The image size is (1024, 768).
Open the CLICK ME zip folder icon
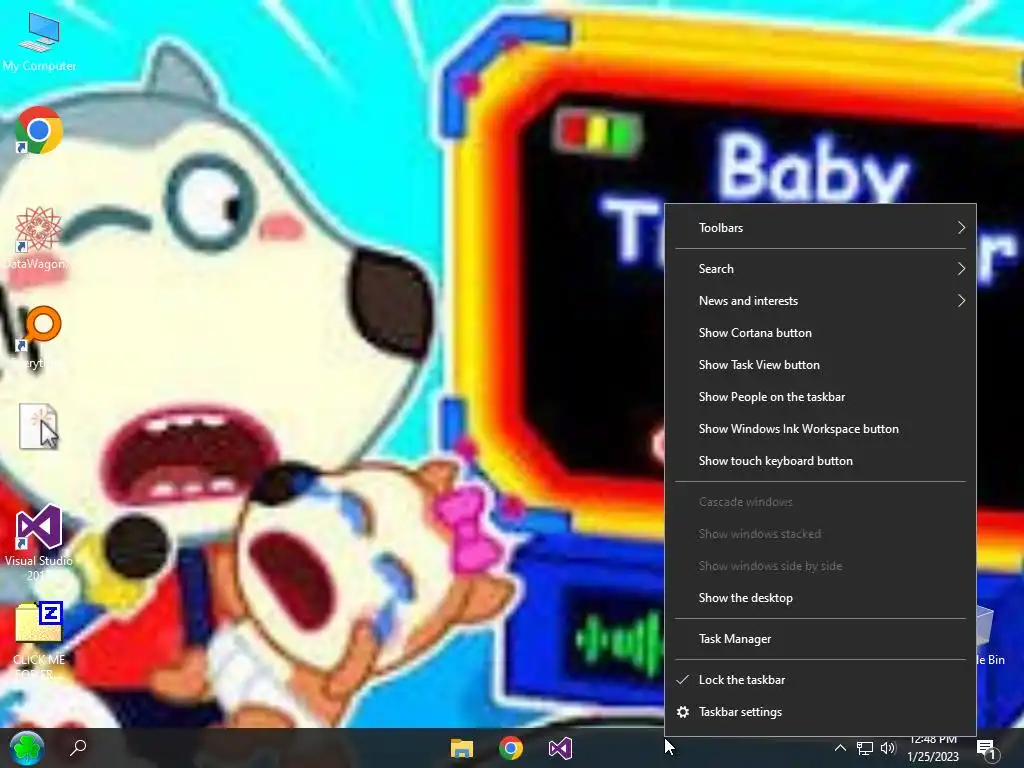coord(39,637)
